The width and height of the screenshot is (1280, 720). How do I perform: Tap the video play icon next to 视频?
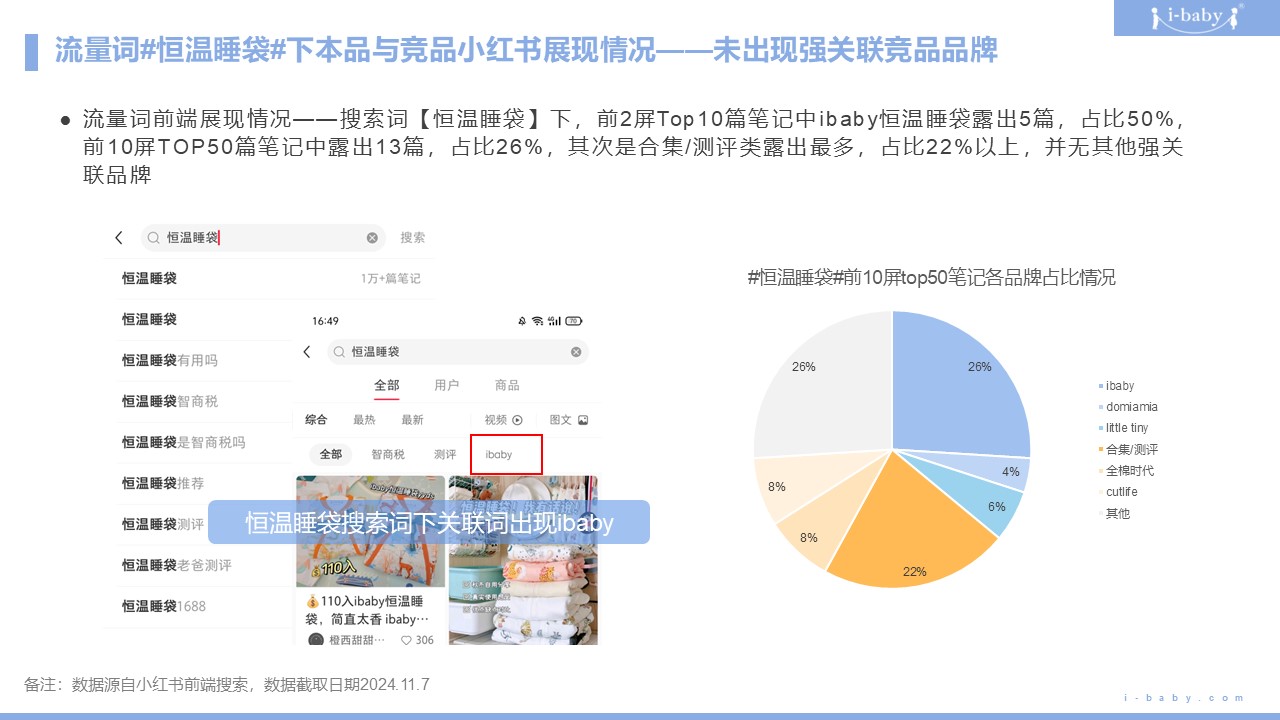pos(517,420)
